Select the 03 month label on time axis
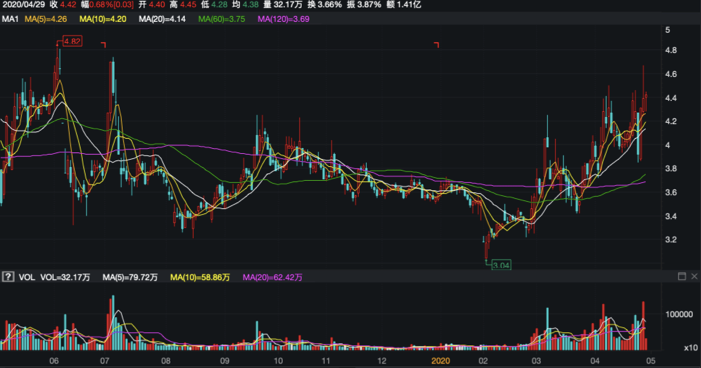This screenshot has height=368, width=701. (x=536, y=361)
